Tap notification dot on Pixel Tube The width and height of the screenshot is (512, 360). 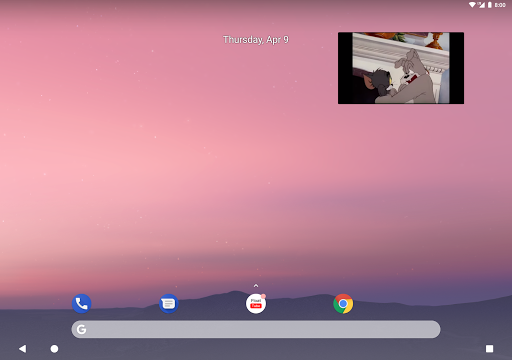263,296
